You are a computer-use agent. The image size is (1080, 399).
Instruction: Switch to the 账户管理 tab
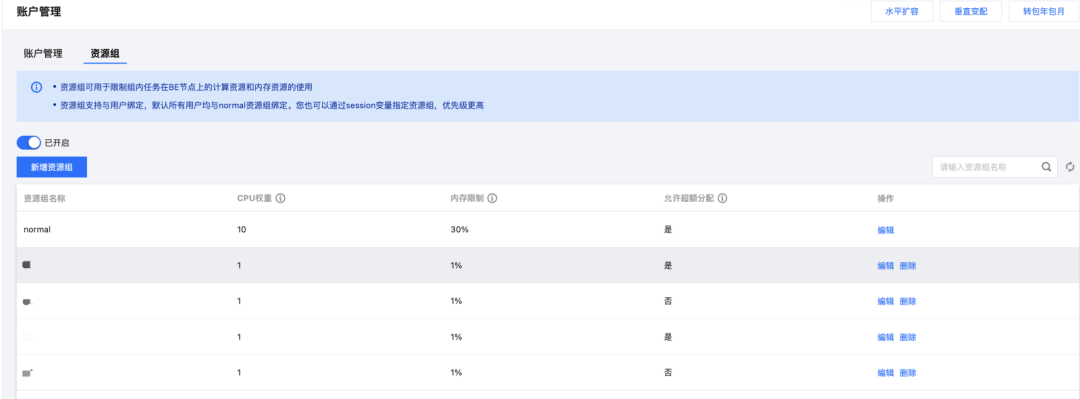click(x=43, y=54)
